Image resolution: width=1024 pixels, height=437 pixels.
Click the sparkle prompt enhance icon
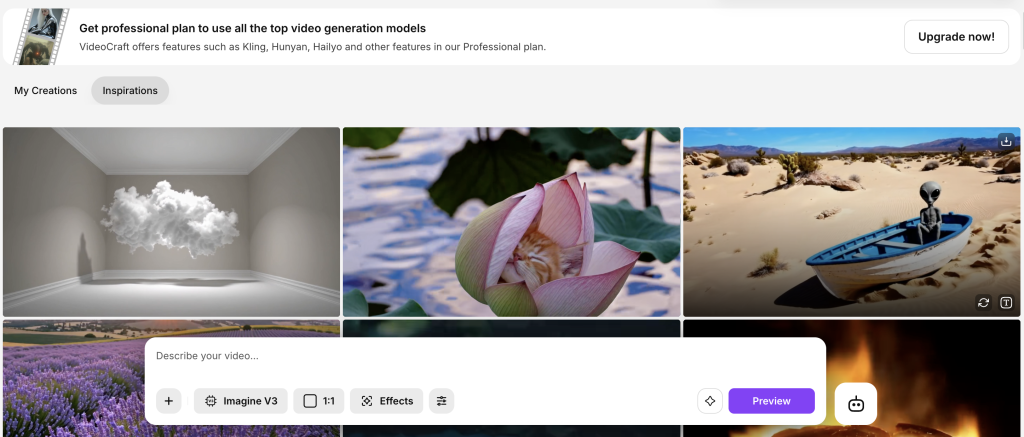[710, 401]
